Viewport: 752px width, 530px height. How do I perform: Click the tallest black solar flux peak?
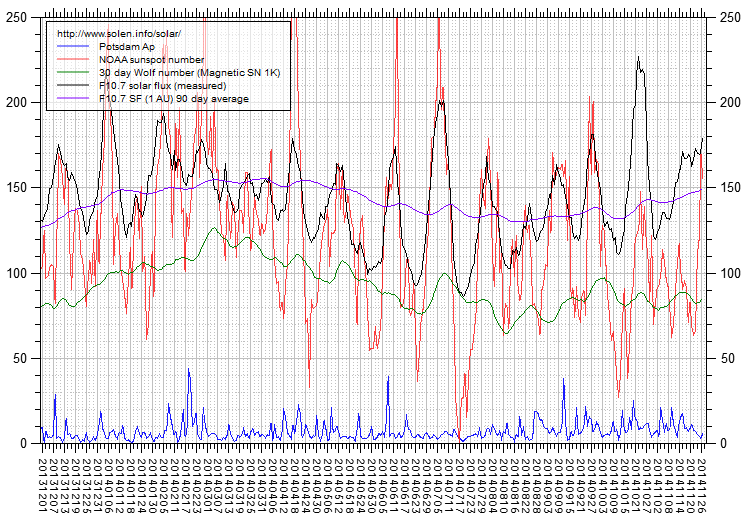[638, 58]
